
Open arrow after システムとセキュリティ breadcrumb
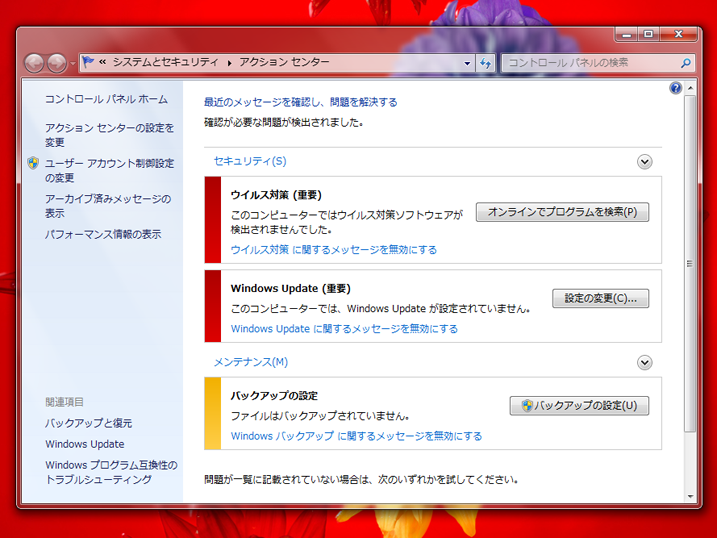tap(230, 63)
